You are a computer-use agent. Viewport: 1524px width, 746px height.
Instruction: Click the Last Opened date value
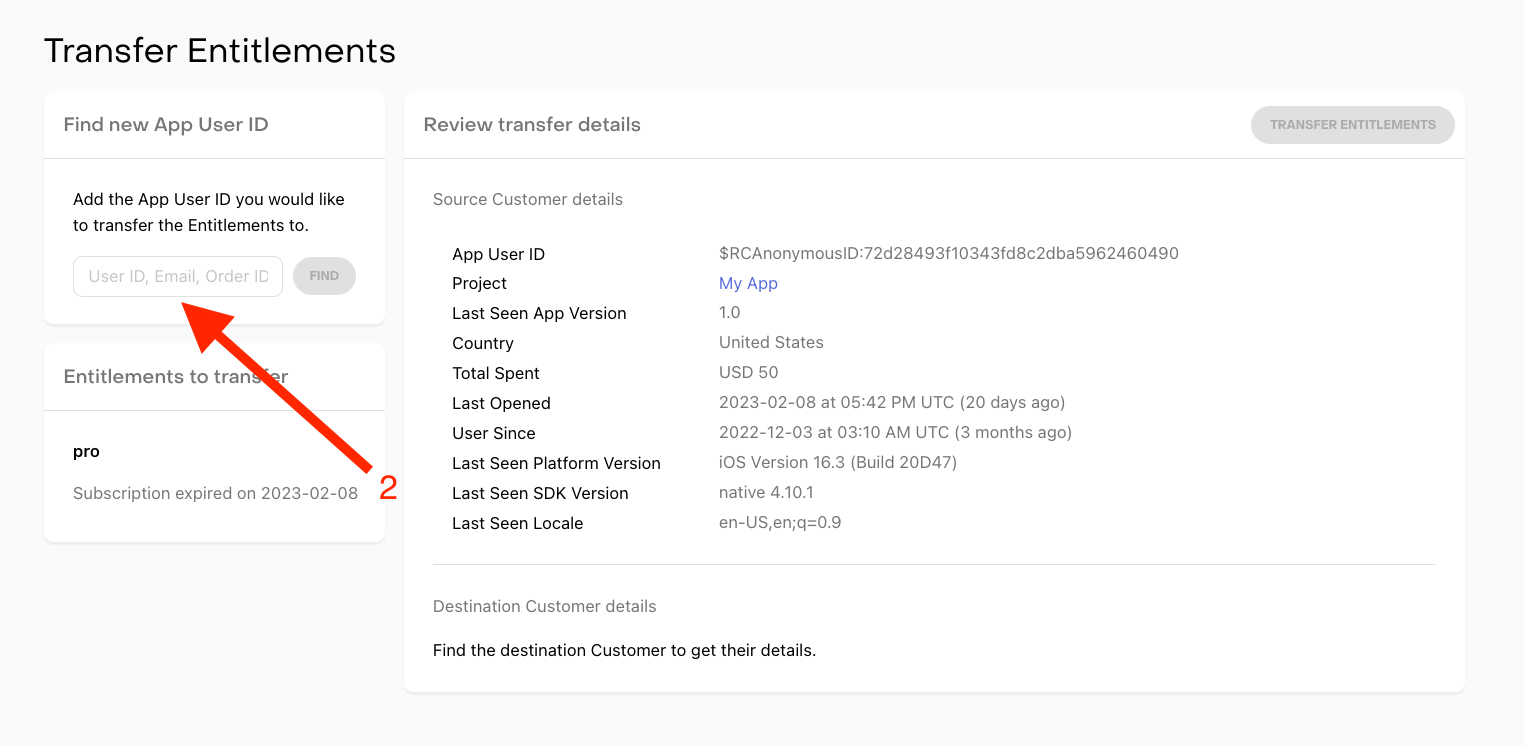click(x=892, y=402)
